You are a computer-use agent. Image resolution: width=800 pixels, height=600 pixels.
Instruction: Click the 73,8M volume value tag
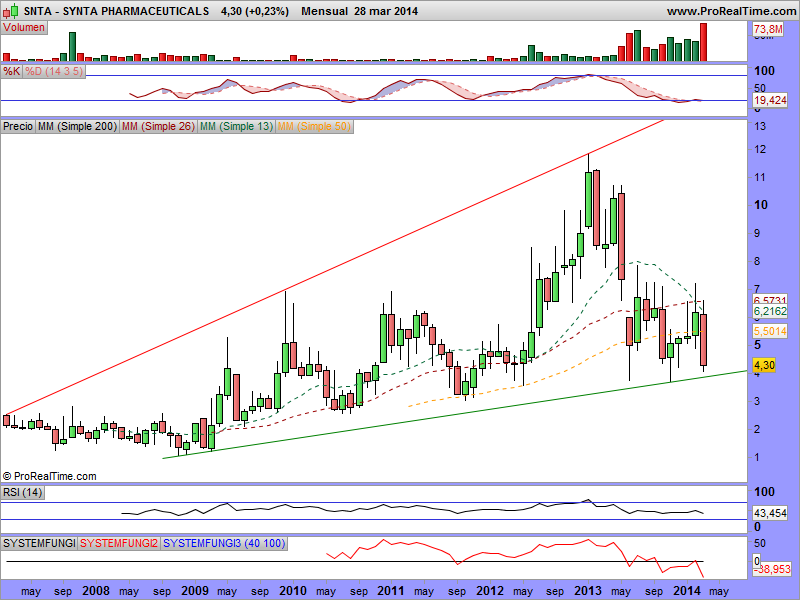pos(768,29)
